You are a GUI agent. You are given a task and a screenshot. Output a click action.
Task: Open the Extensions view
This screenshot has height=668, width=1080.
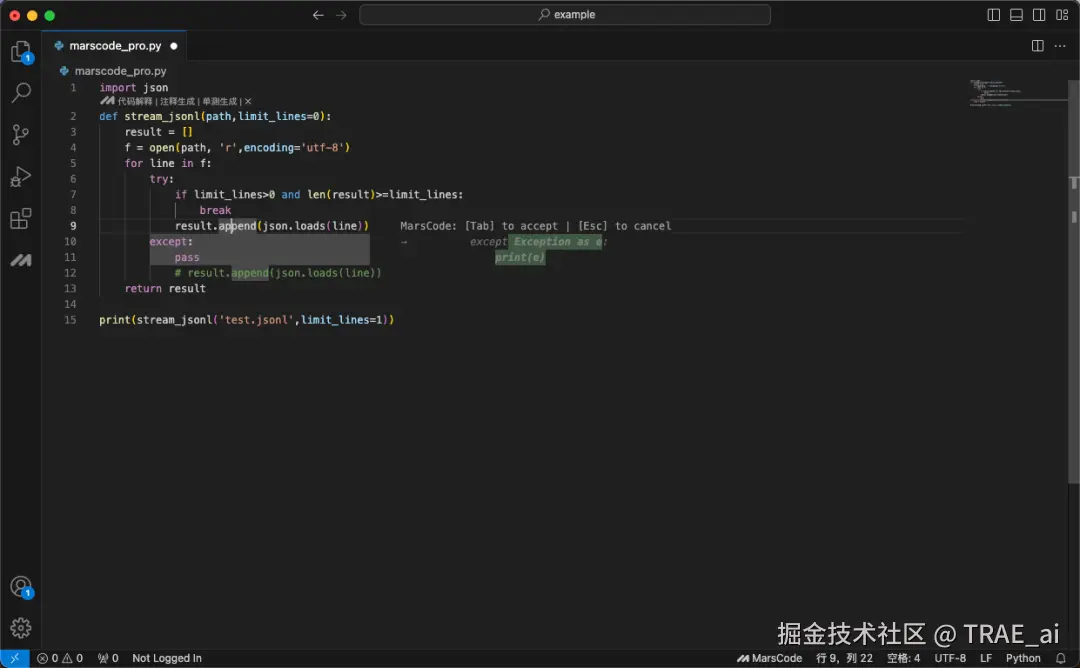click(x=21, y=219)
